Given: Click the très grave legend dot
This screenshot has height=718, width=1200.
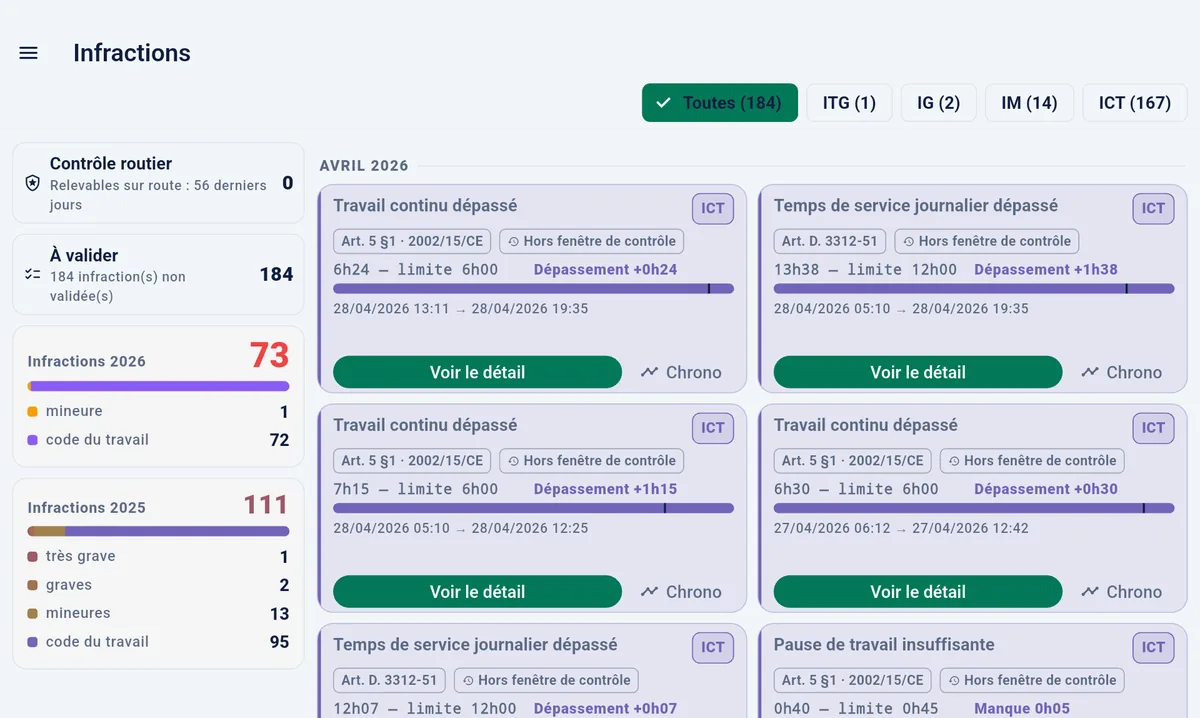Looking at the screenshot, I should pos(33,557).
